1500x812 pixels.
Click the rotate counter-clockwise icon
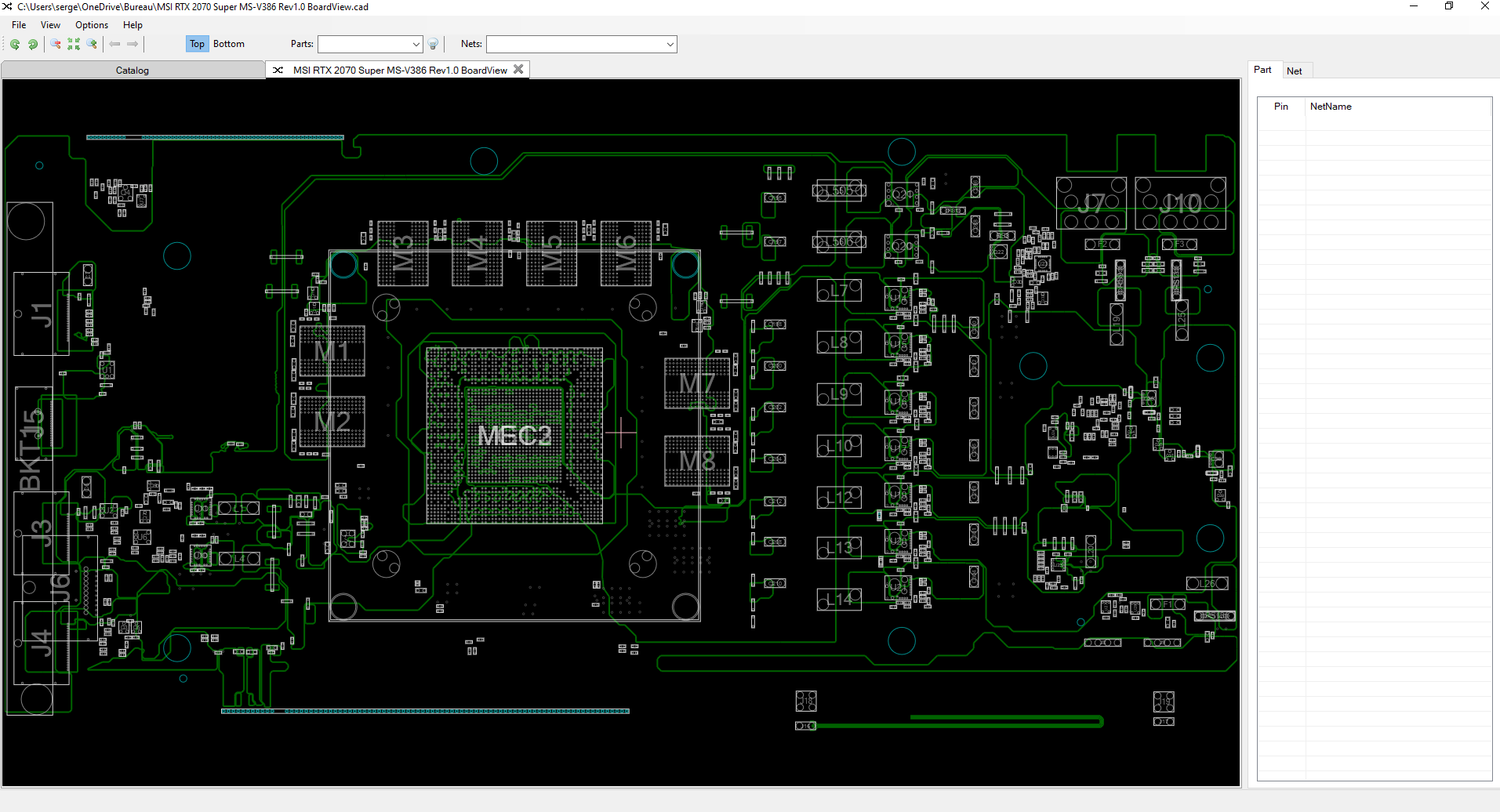click(x=15, y=45)
